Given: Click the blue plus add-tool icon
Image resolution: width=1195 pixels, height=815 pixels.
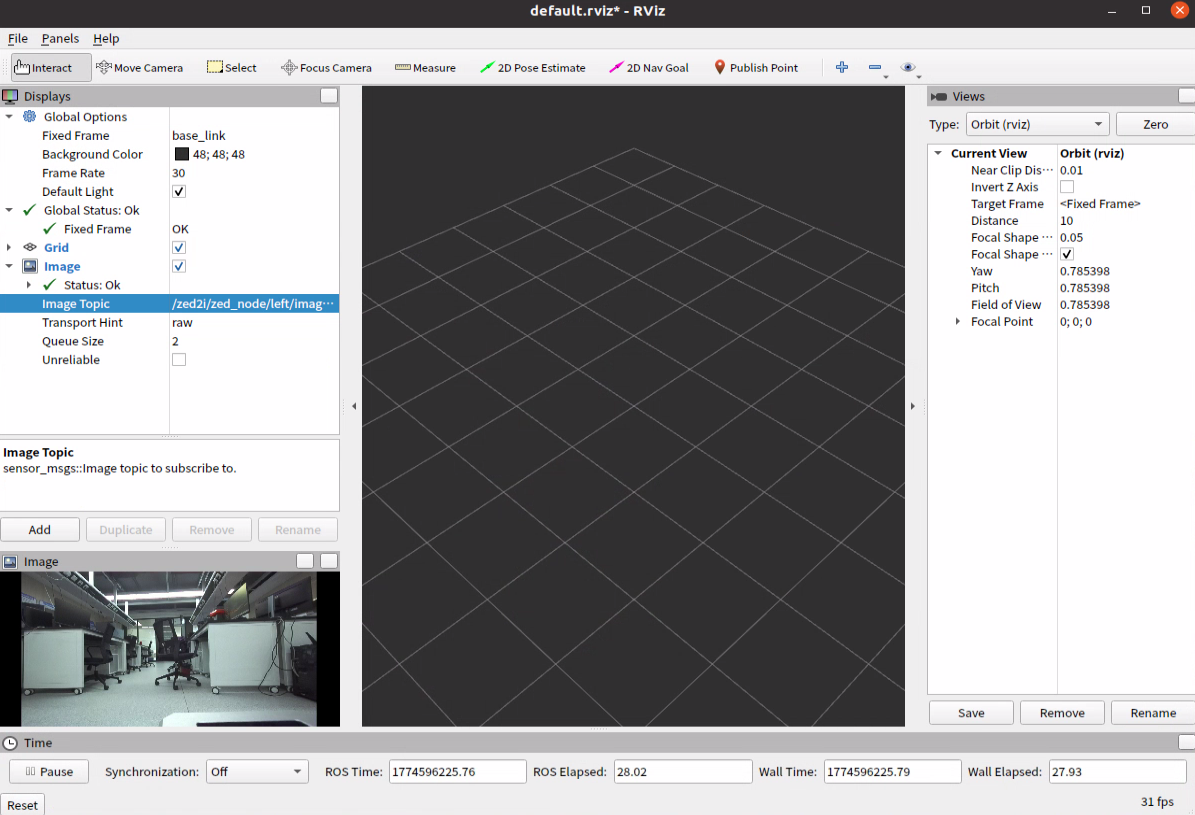Looking at the screenshot, I should (841, 67).
